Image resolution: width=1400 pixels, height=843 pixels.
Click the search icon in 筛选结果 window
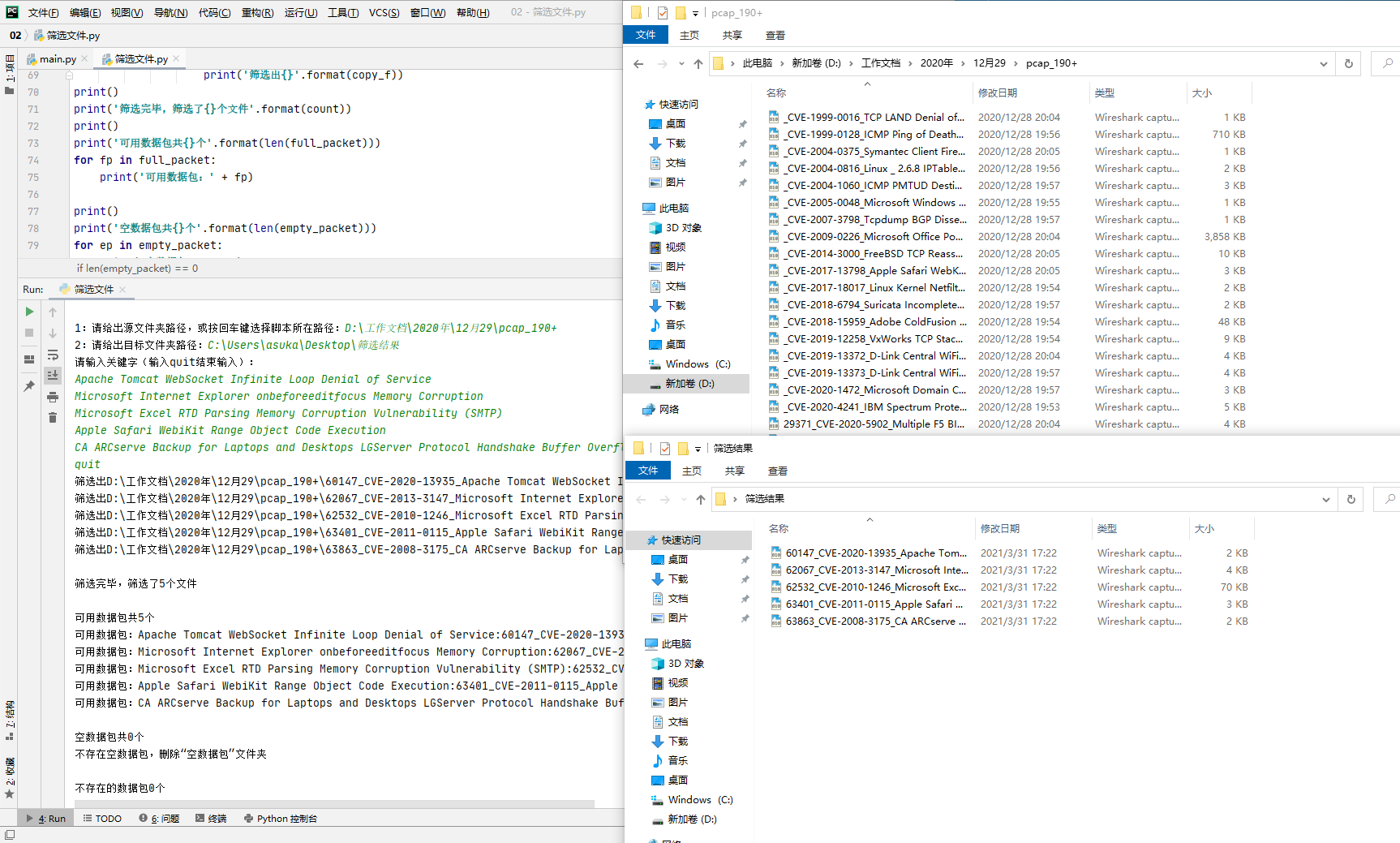coord(1390,499)
